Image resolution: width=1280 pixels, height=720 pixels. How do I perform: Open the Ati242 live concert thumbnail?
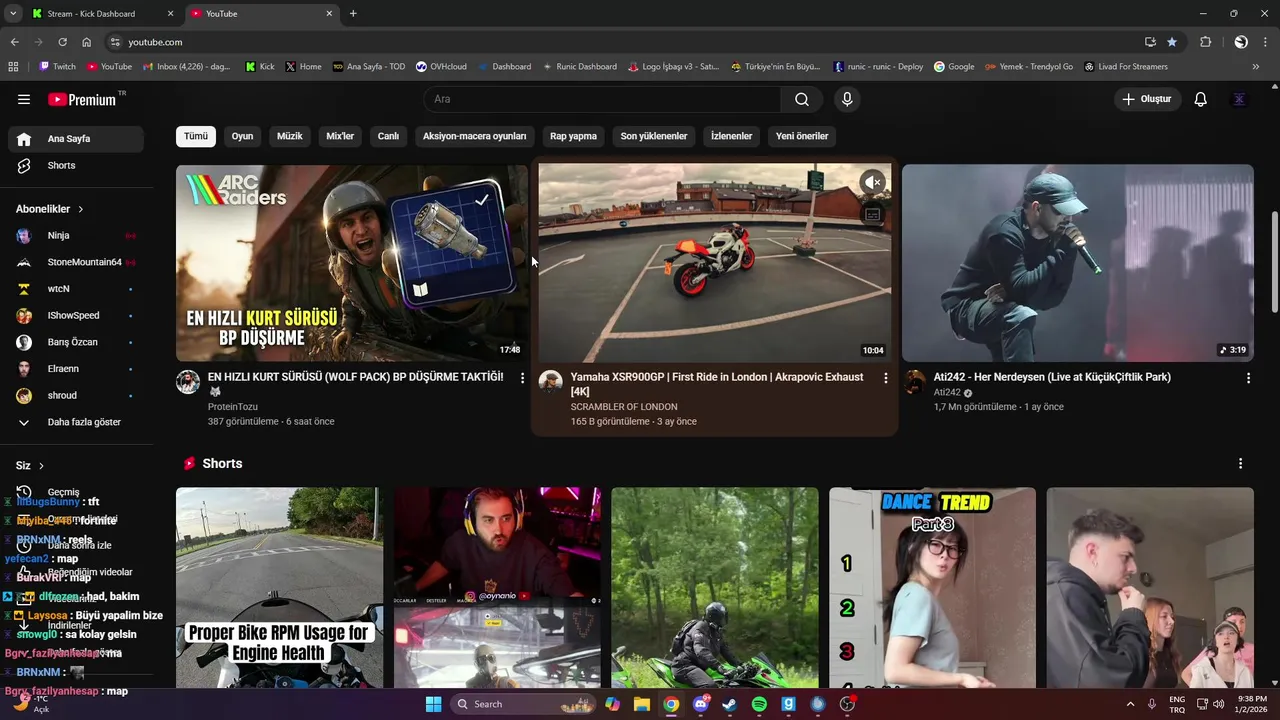[1077, 263]
